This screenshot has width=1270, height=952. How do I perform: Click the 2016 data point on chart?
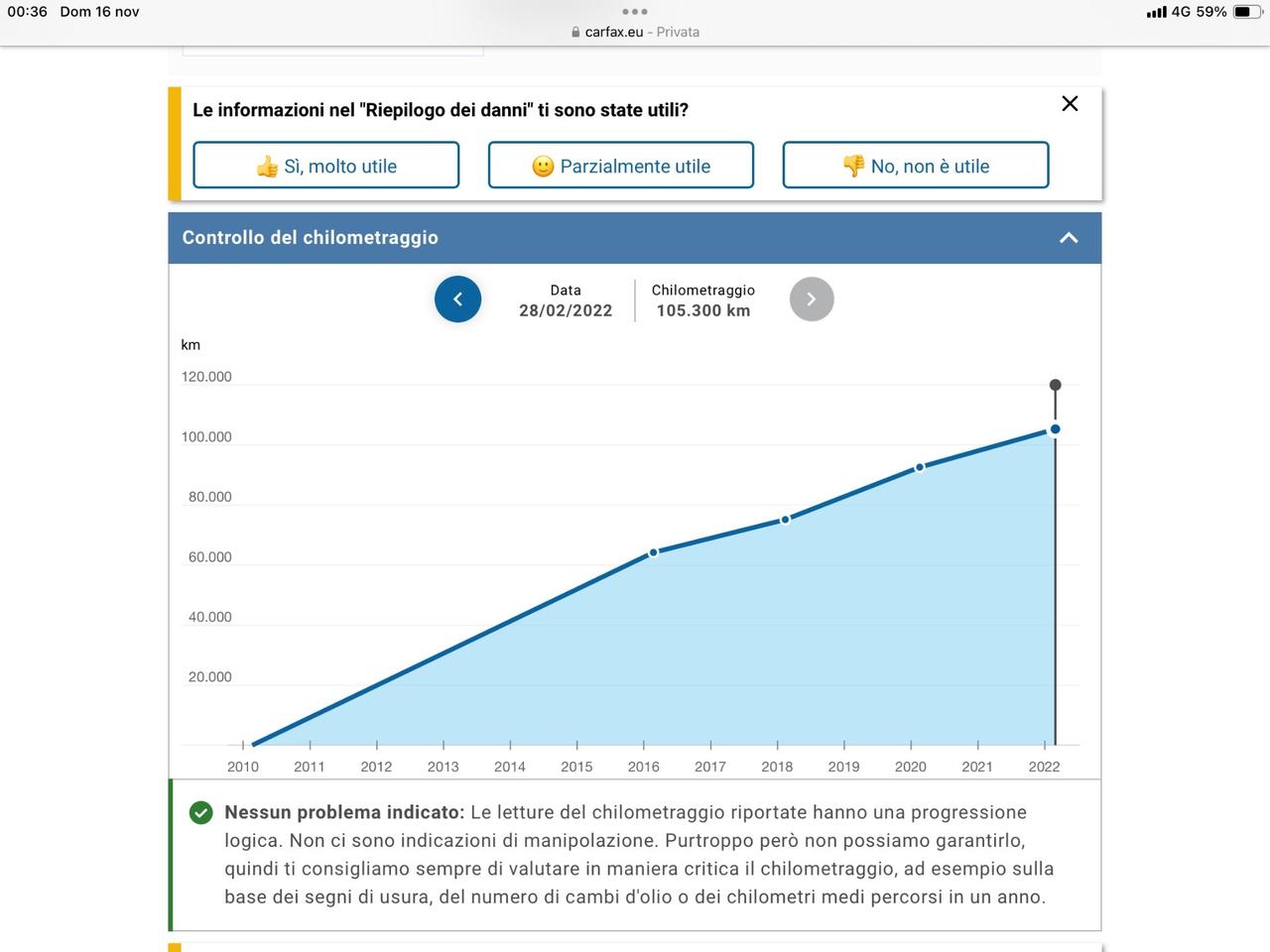(x=654, y=552)
